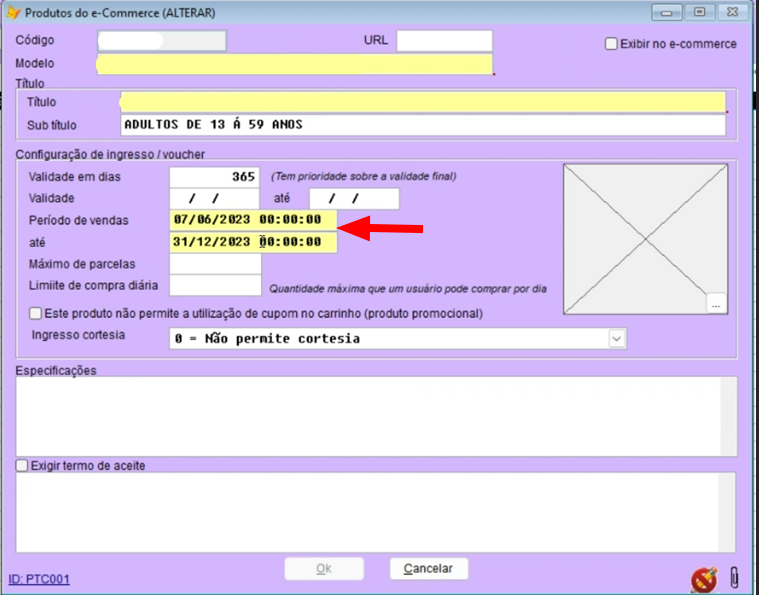Click the 'Quantidade máxima que um usuário' hint text
This screenshot has width=759, height=595.
pyautogui.click(x=408, y=289)
